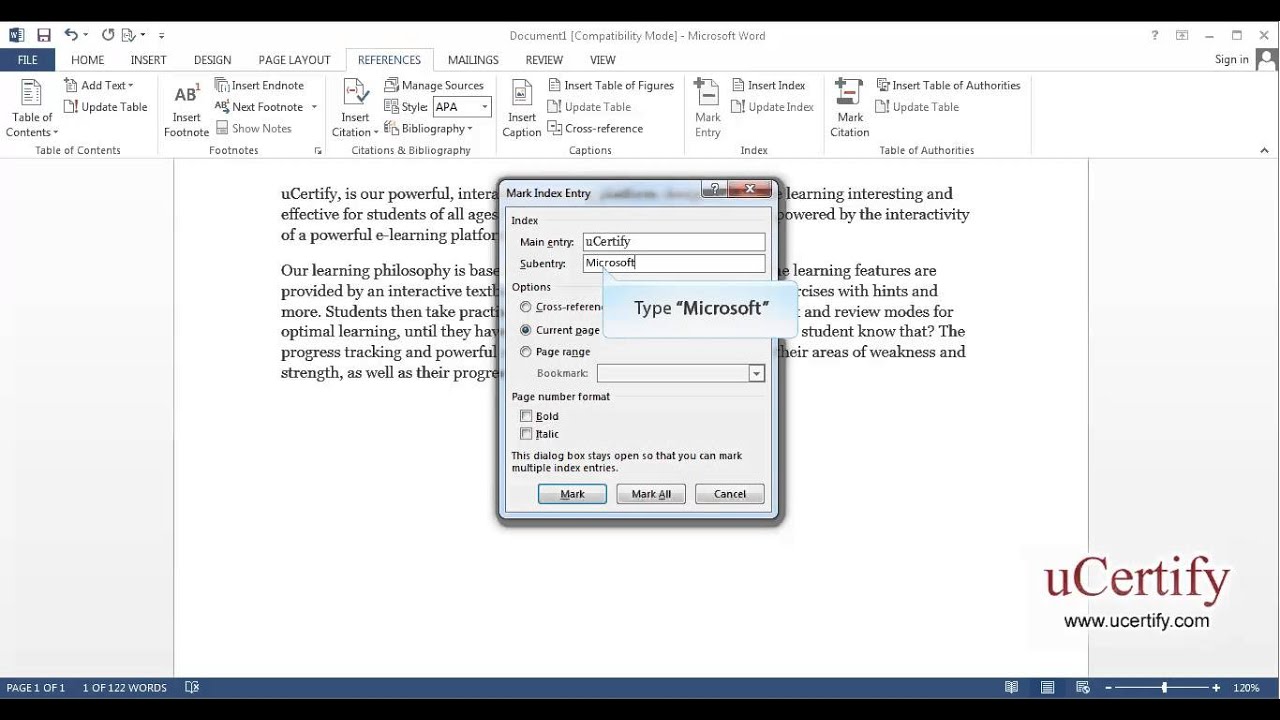Image resolution: width=1280 pixels, height=720 pixels.
Task: Click Insert Table of Authorities
Action: tap(948, 85)
